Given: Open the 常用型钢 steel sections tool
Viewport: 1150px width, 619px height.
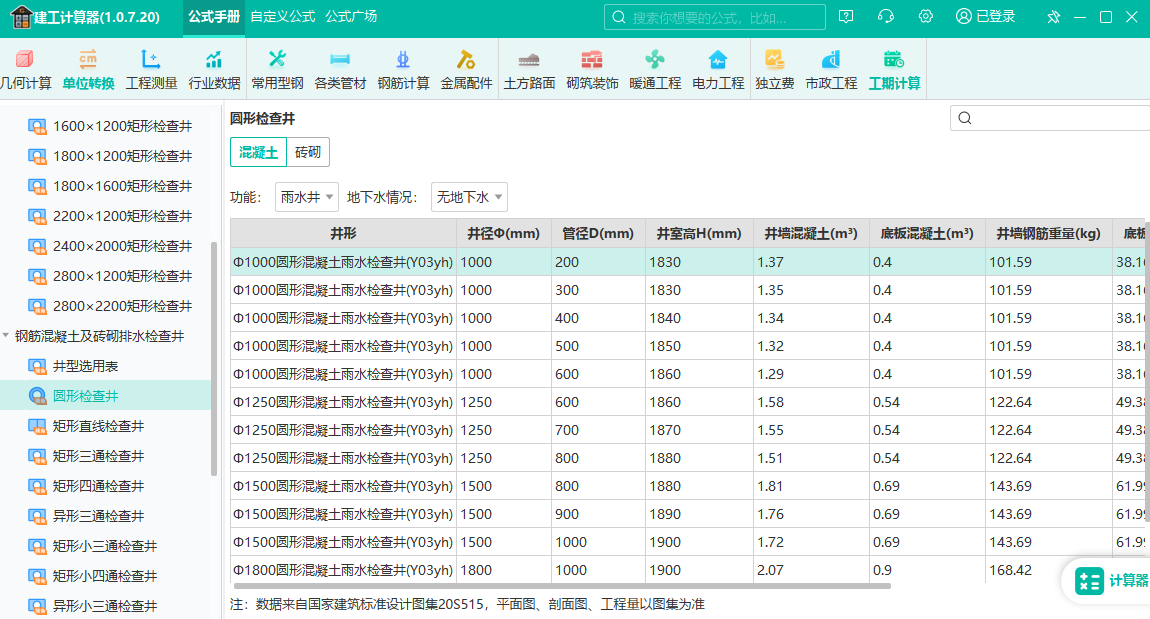Looking at the screenshot, I should point(277,70).
